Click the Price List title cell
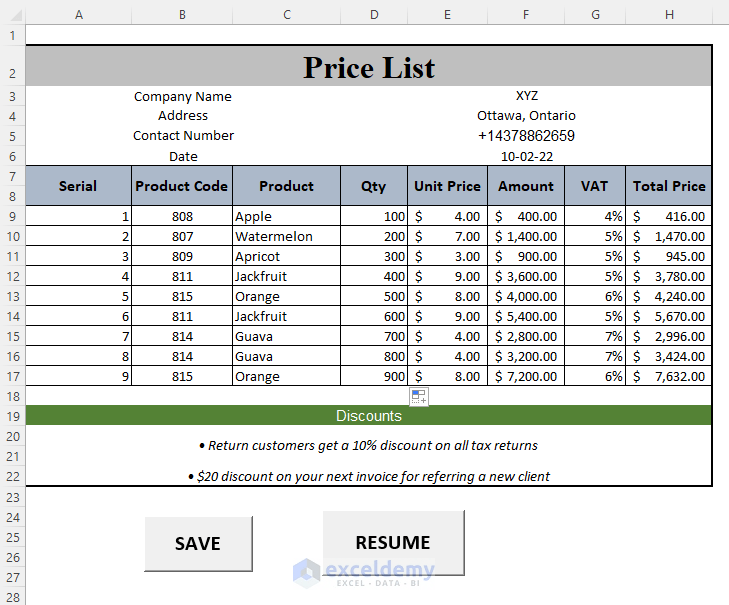Viewport: 729px width, 605px height. click(369, 66)
